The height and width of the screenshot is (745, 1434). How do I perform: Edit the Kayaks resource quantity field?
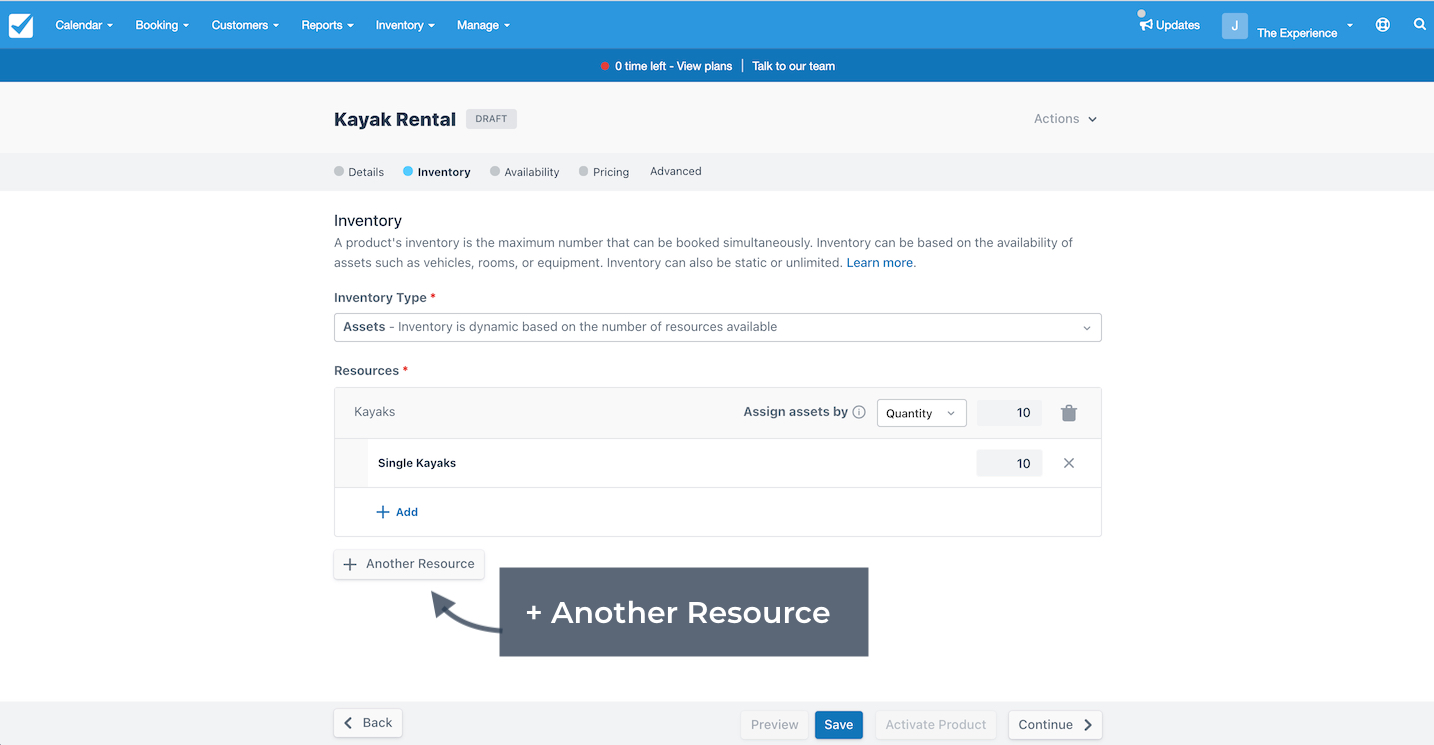coord(1009,413)
